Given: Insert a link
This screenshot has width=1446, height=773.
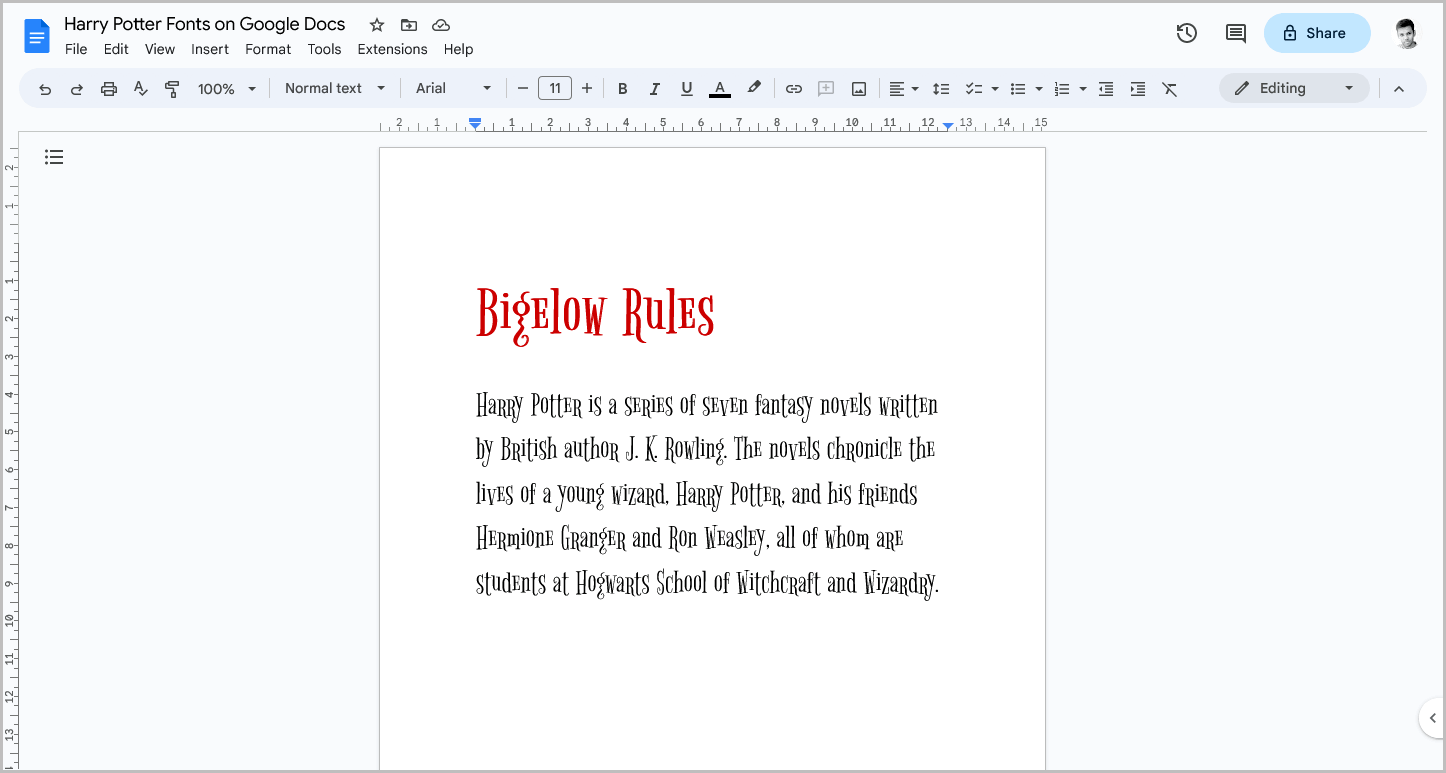Looking at the screenshot, I should click(x=793, y=88).
